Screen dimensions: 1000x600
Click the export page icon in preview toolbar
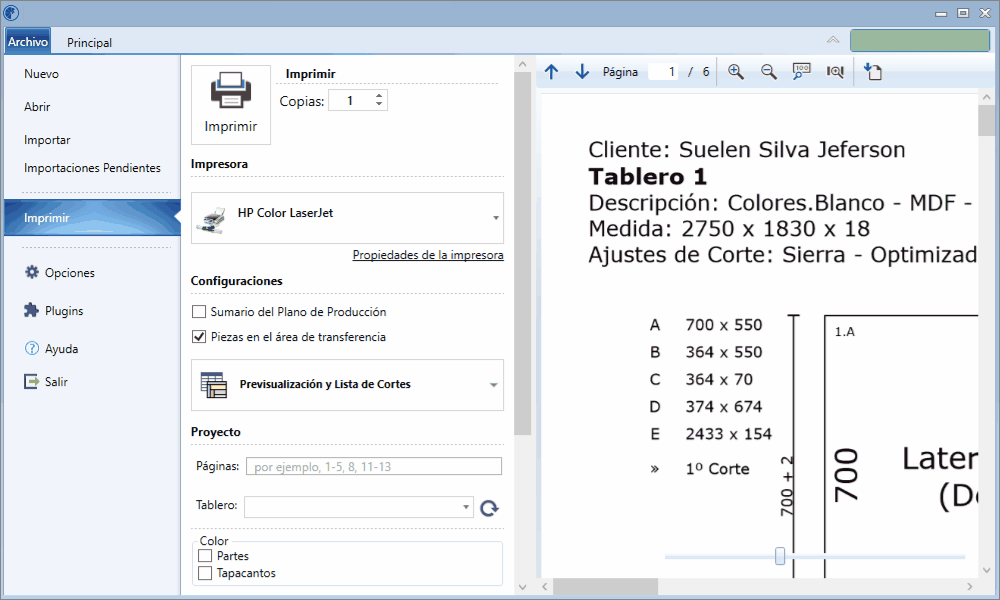(872, 72)
